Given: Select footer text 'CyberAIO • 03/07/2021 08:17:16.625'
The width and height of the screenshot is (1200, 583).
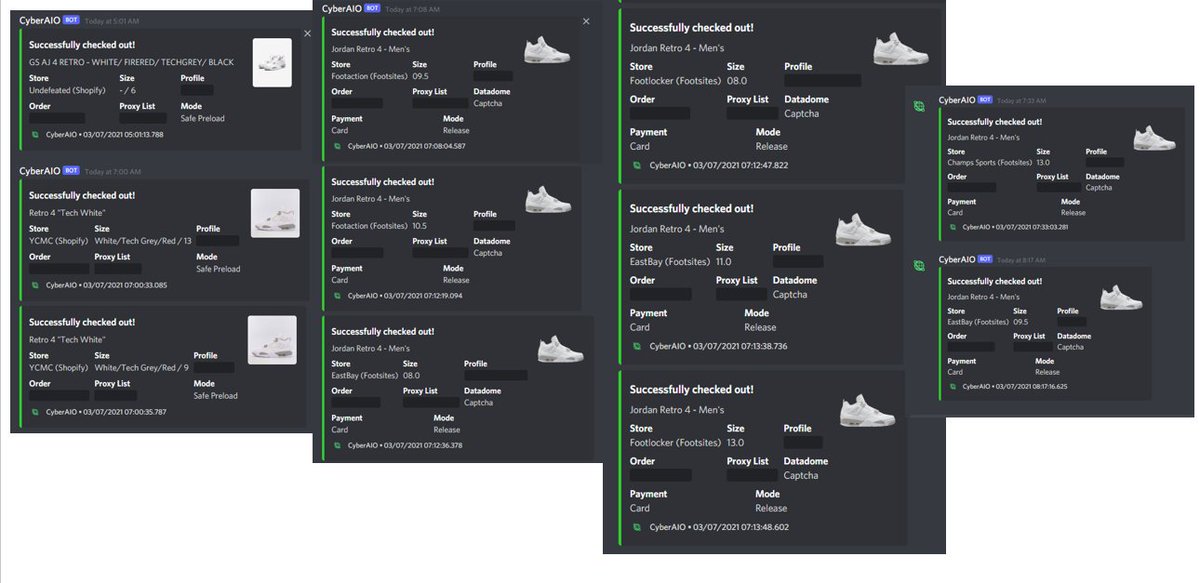Looking at the screenshot, I should tap(1015, 386).
